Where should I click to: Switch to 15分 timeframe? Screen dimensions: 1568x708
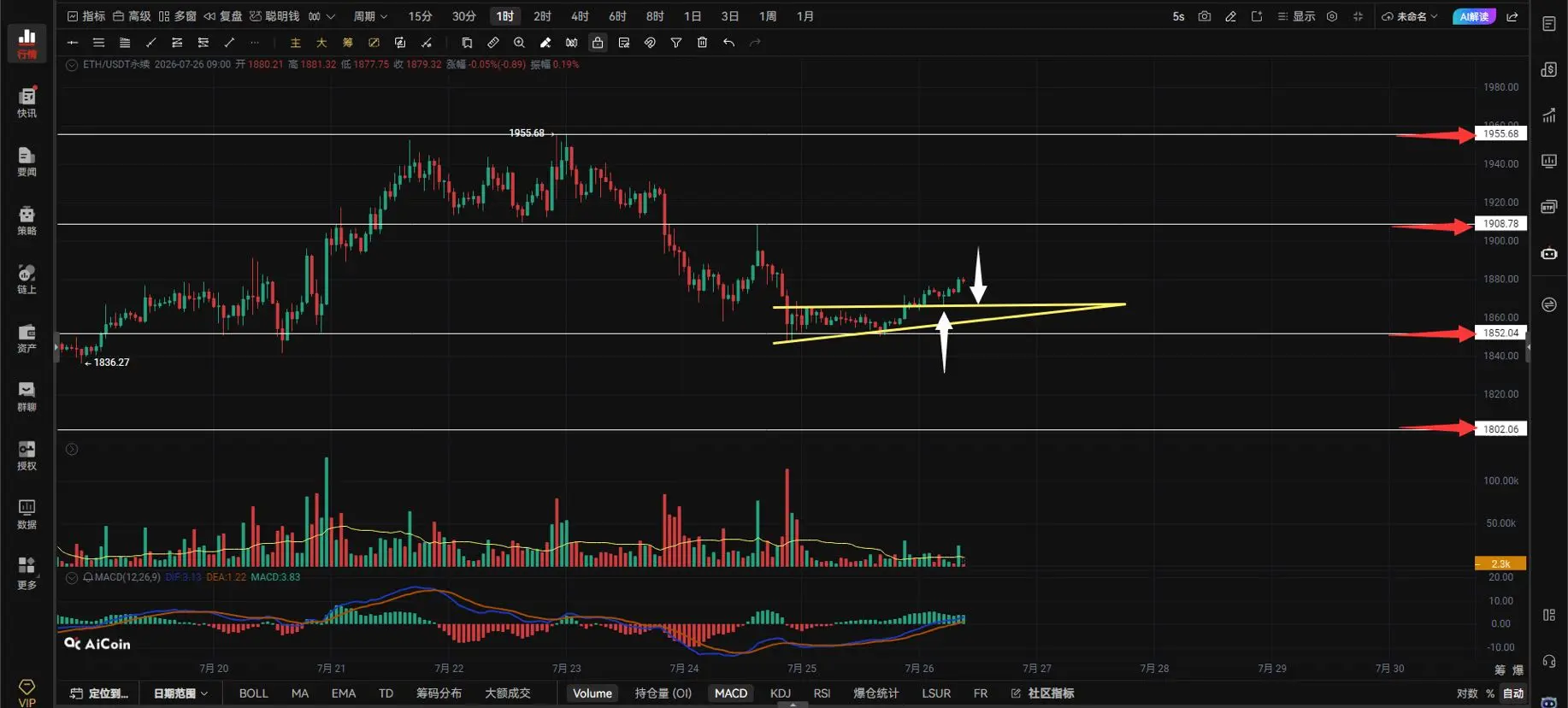click(x=420, y=16)
